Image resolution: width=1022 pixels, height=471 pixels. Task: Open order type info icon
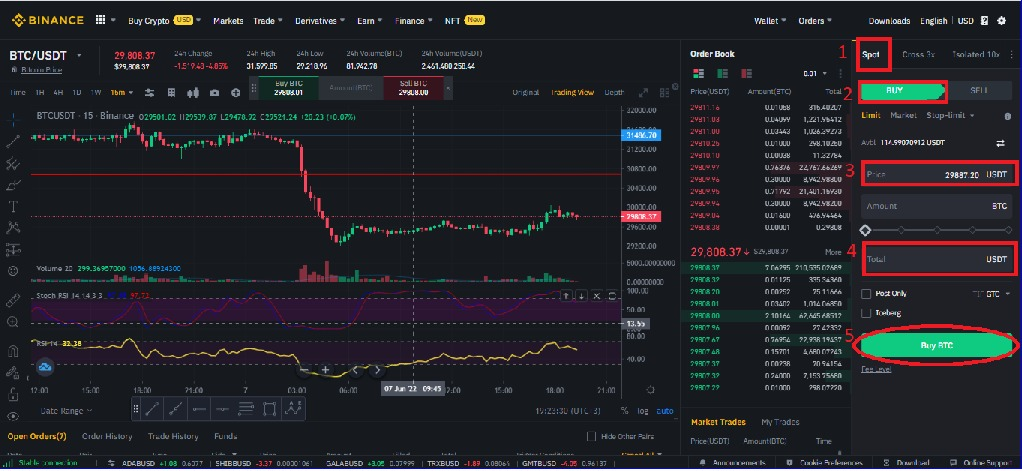(1008, 116)
